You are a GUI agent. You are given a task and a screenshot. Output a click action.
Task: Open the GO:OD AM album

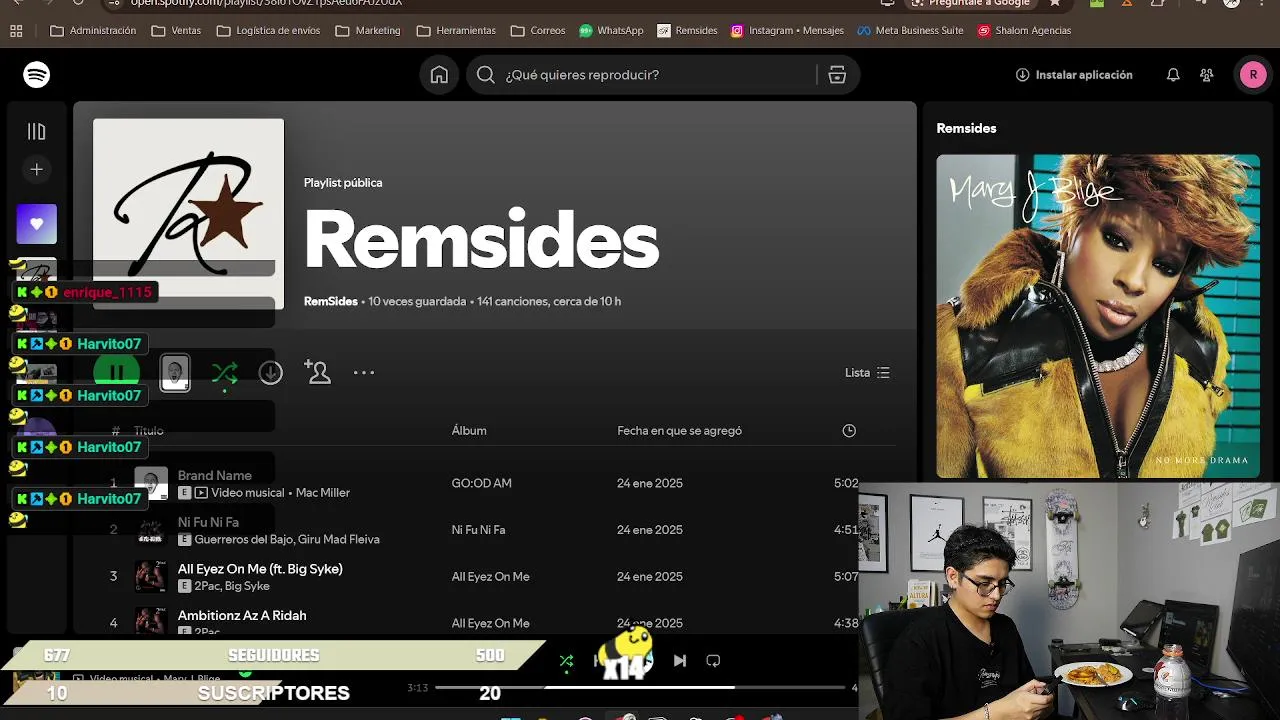click(x=481, y=483)
